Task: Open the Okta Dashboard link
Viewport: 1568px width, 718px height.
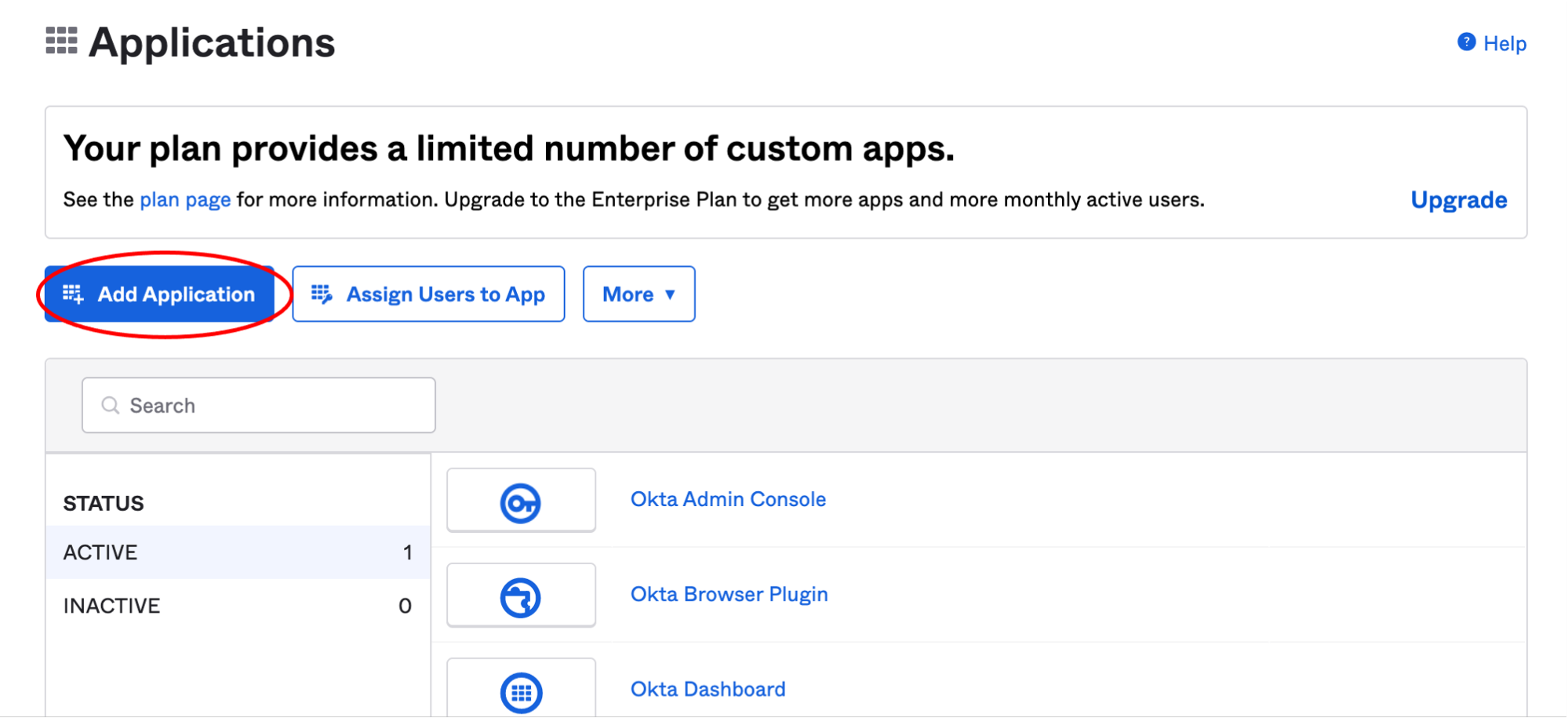Action: click(708, 690)
